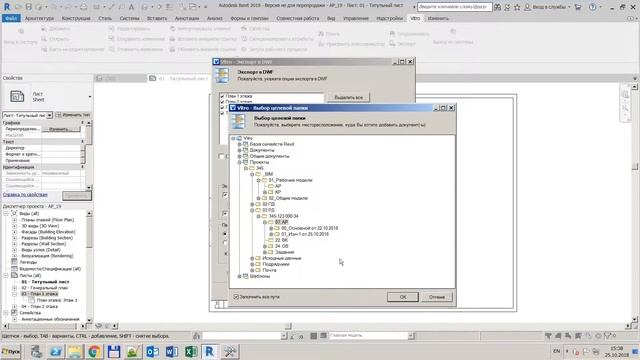
Task: Click the Войти в службы user sign-in icon
Action: pos(527,7)
